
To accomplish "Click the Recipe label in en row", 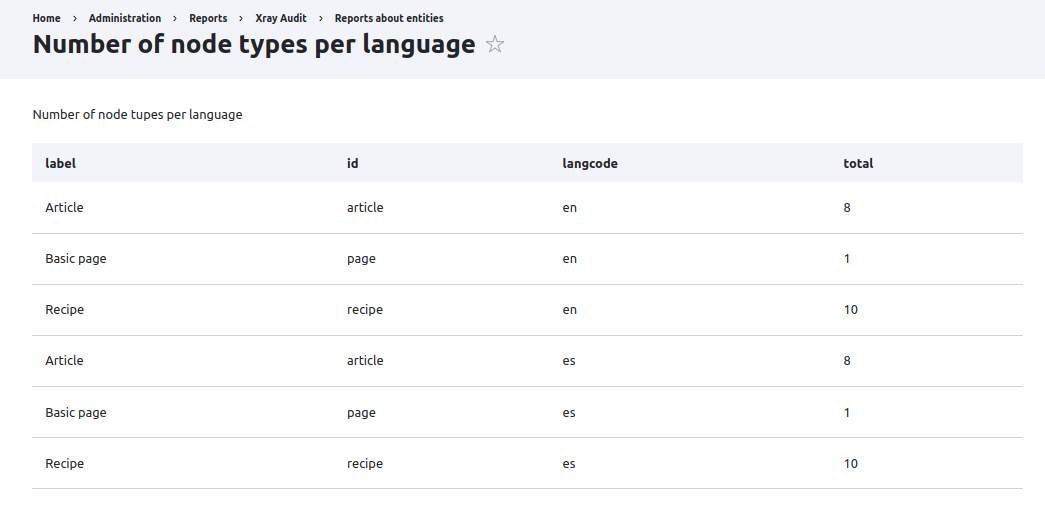I will click(x=65, y=309).
